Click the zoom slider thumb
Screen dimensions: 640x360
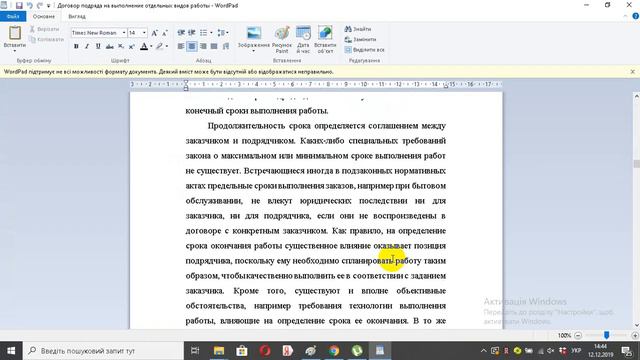tap(607, 335)
